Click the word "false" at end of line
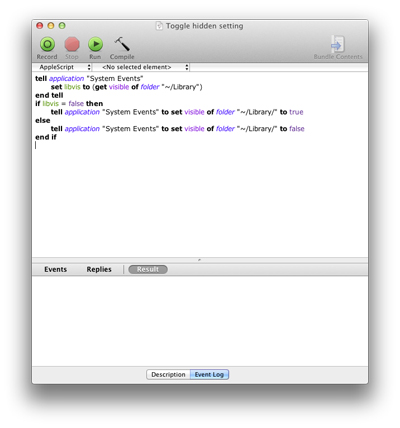400x428 pixels. pyautogui.click(x=297, y=129)
